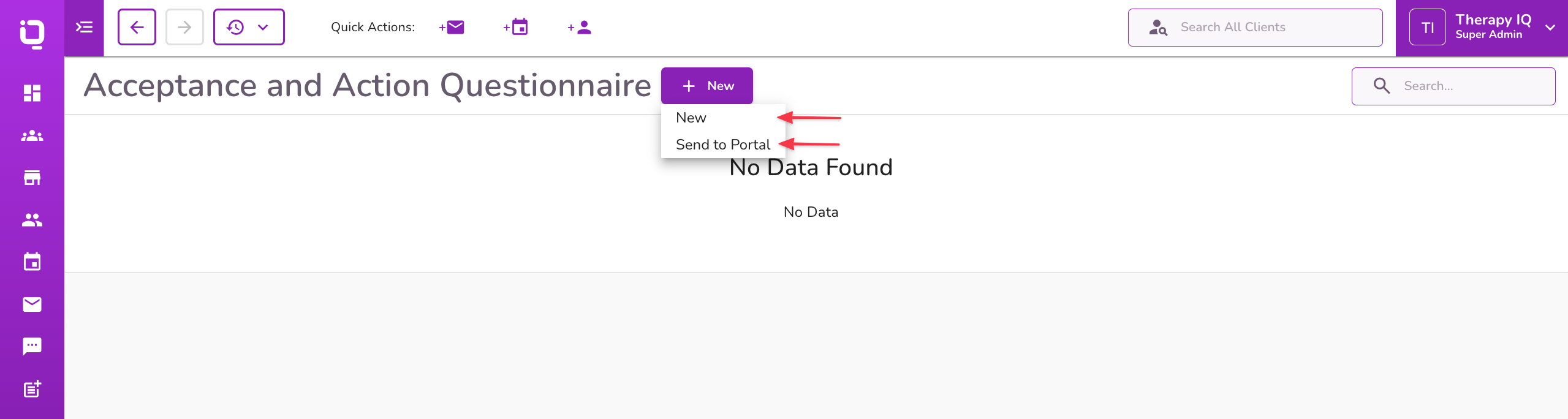Expand the Therapy IQ account menu chevron
Screen dimensions: 1568x419
coord(1550,28)
